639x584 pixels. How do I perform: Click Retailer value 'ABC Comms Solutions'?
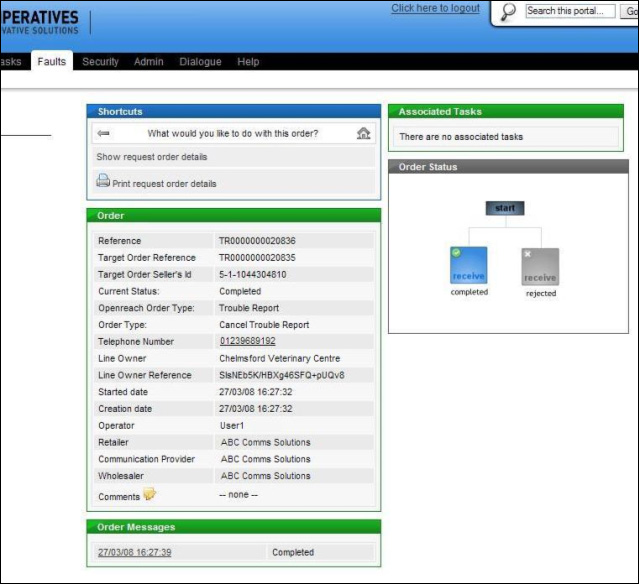tap(266, 442)
